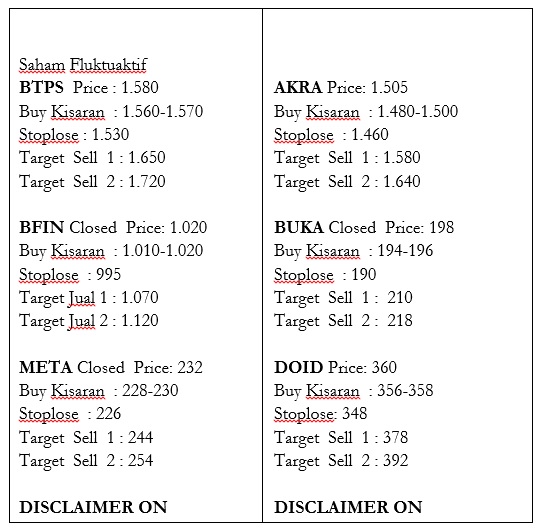Click META Target Sell 2 value 254
Screen dimensions: 540x532
[x=141, y=461]
